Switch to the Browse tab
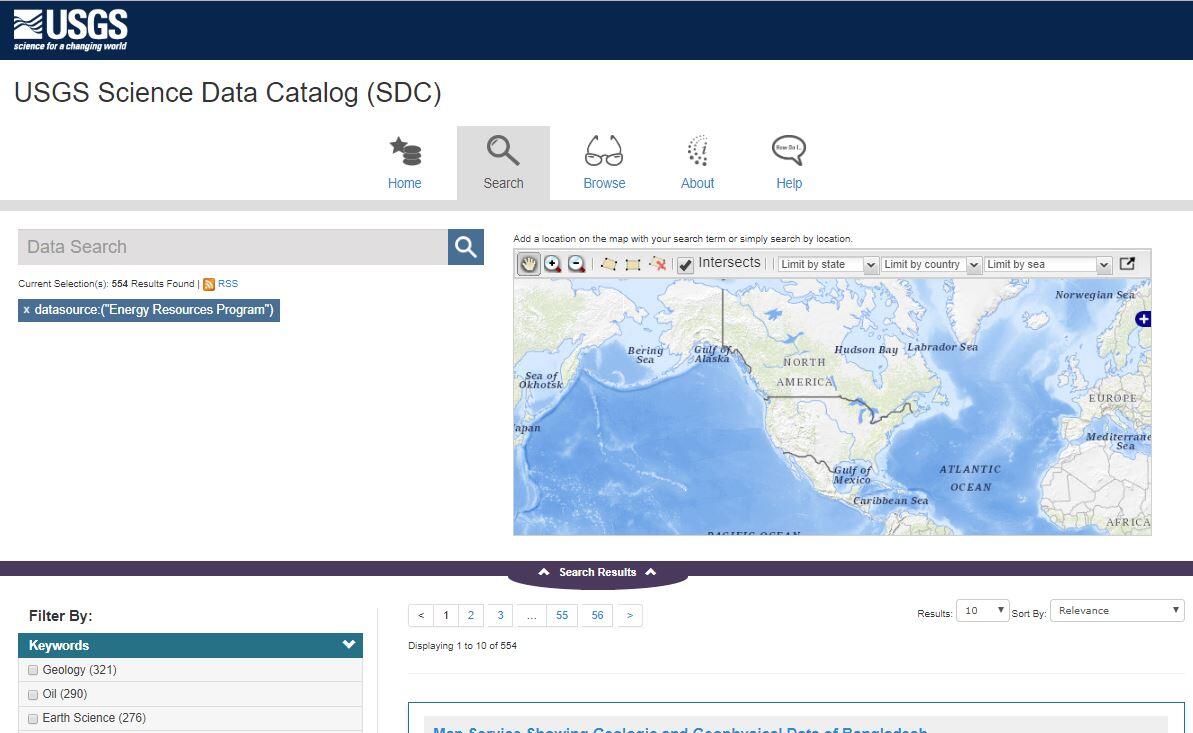The height and width of the screenshot is (733, 1193). 604,163
